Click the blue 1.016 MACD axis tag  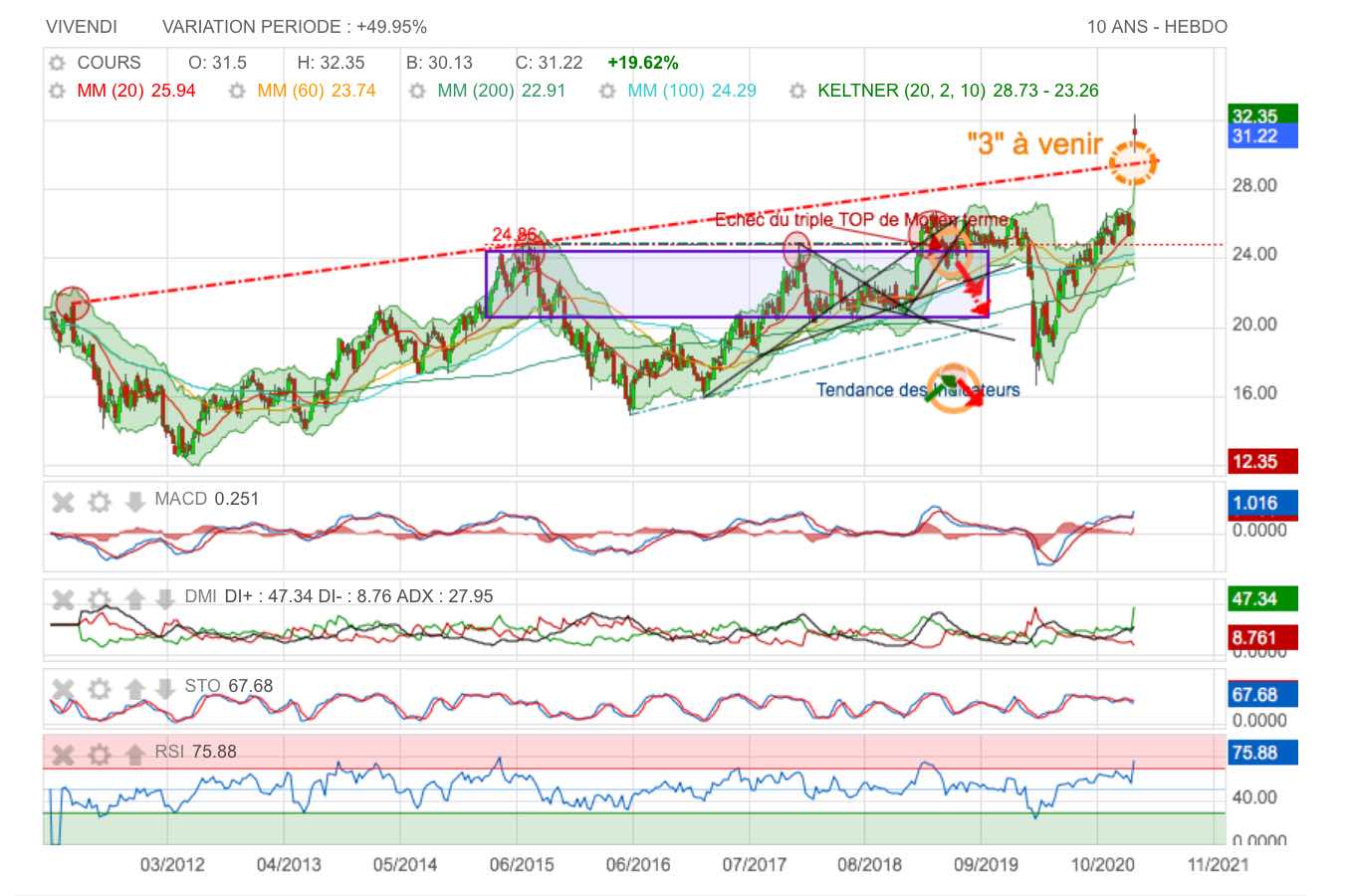1262,503
